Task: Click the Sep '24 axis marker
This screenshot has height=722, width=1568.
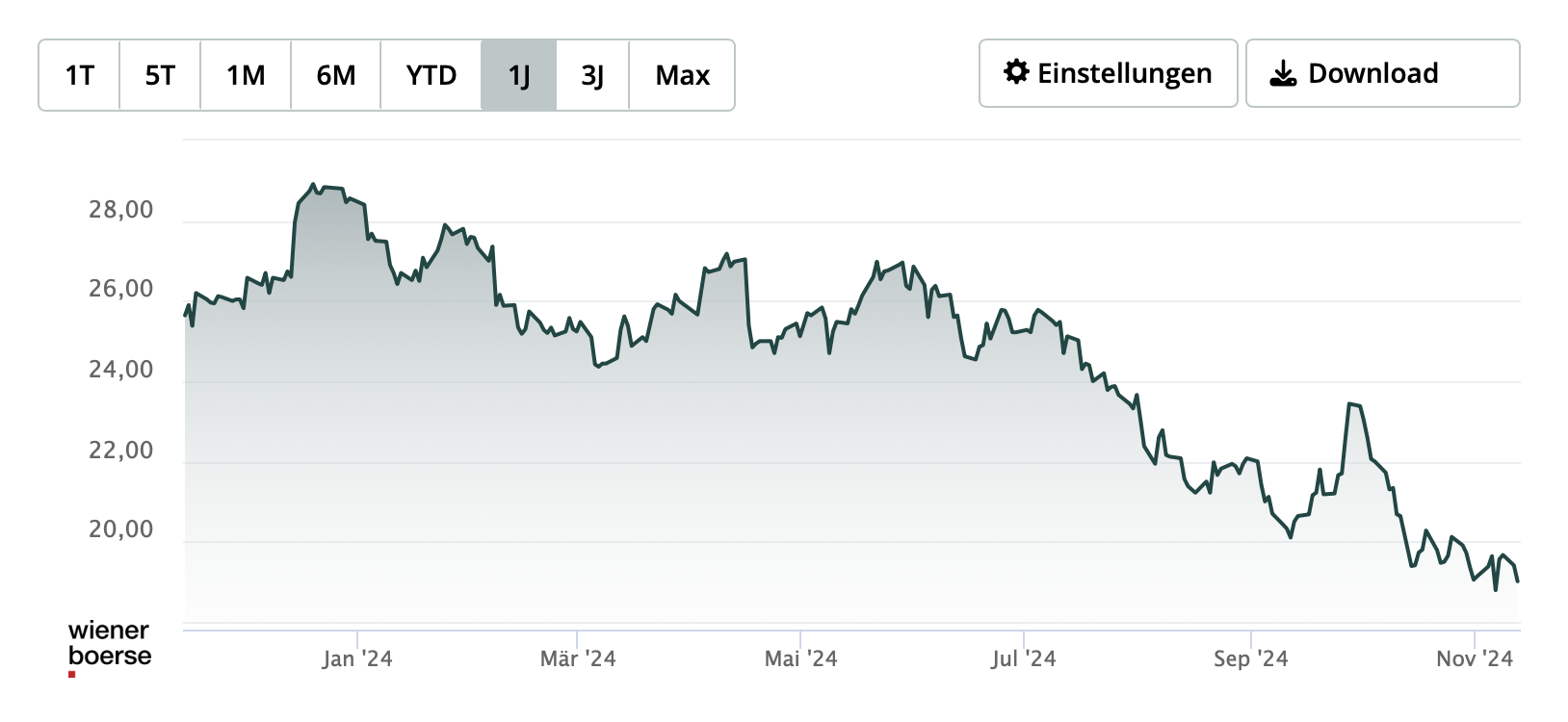Action: point(1250,658)
